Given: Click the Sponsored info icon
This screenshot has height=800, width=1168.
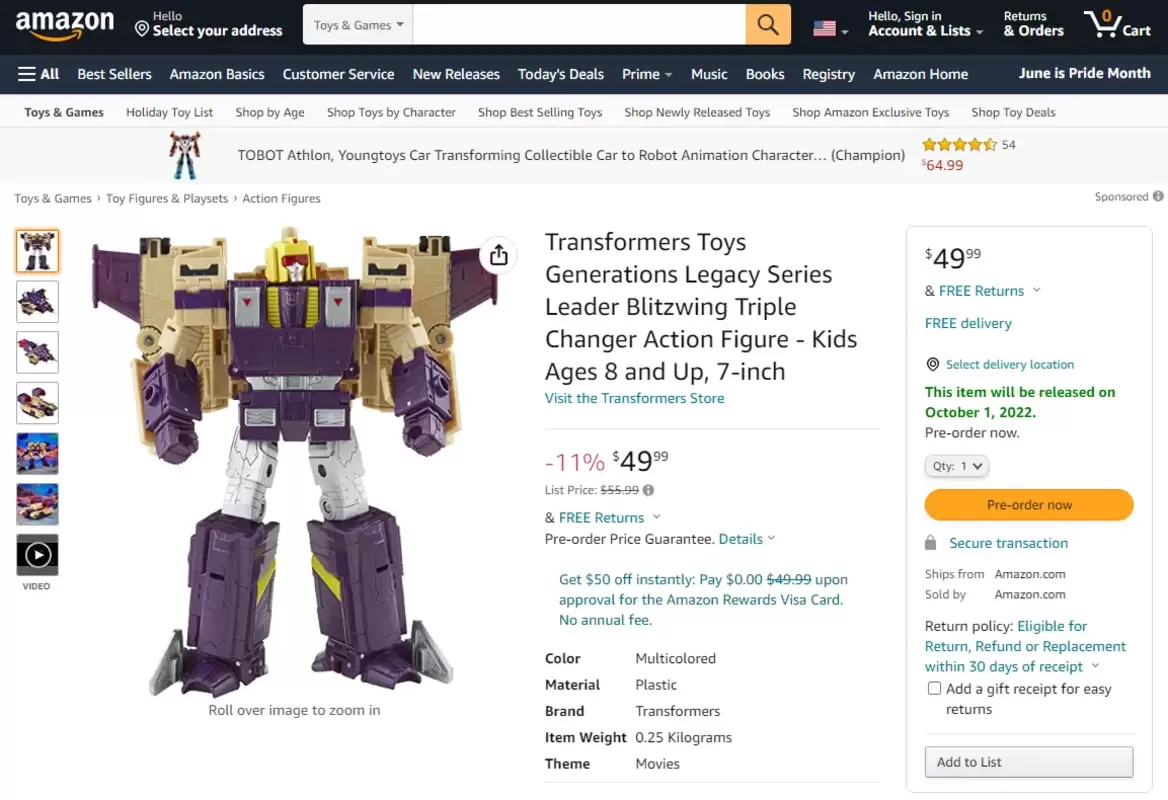Looking at the screenshot, I should pos(1158,197).
